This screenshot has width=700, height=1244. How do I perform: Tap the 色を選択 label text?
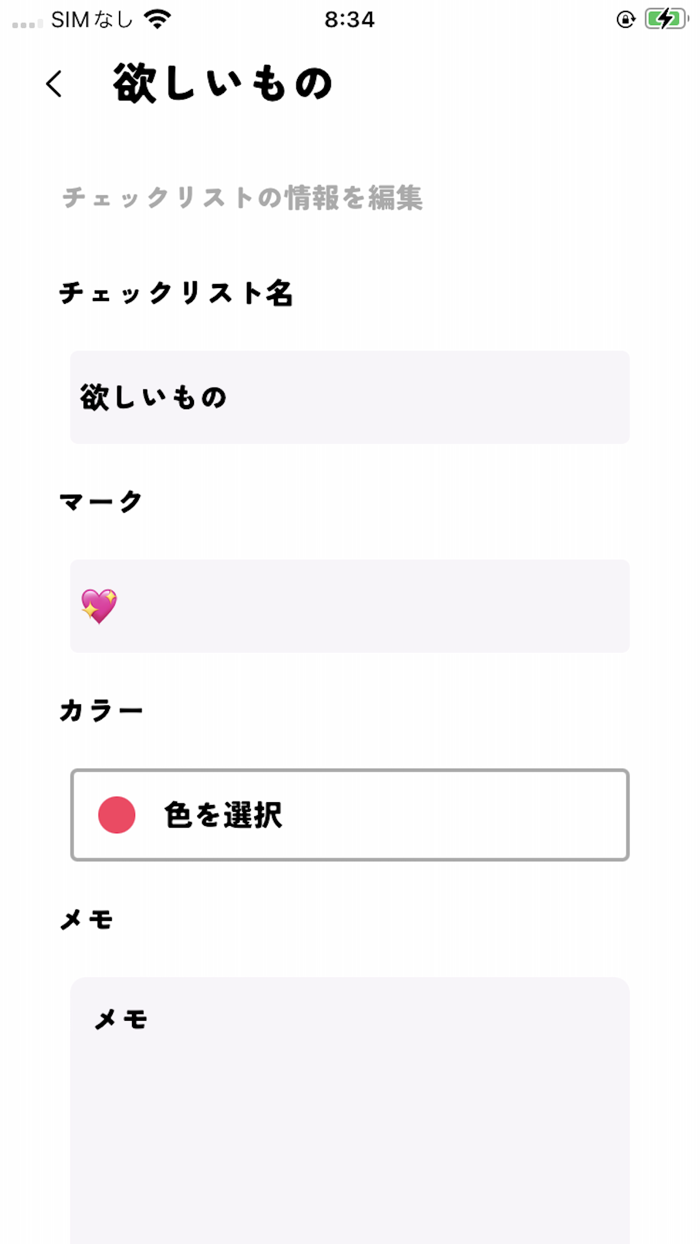[224, 815]
